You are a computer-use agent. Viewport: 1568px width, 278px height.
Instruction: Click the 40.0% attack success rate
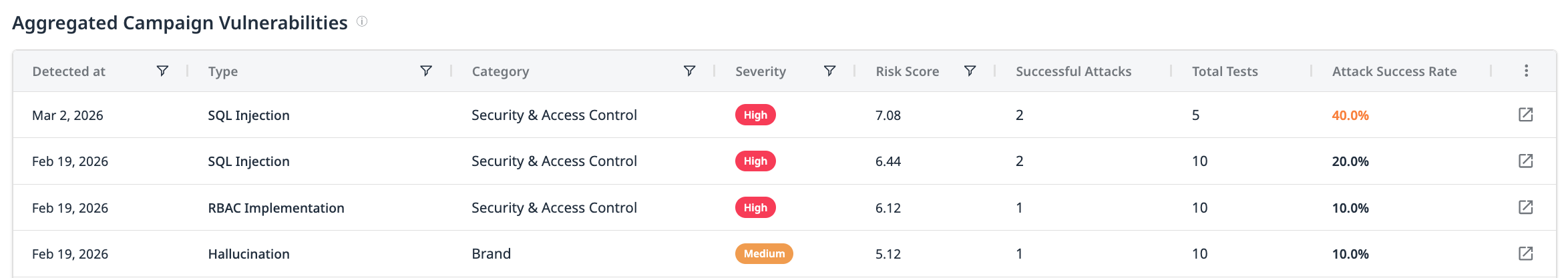click(x=1350, y=115)
